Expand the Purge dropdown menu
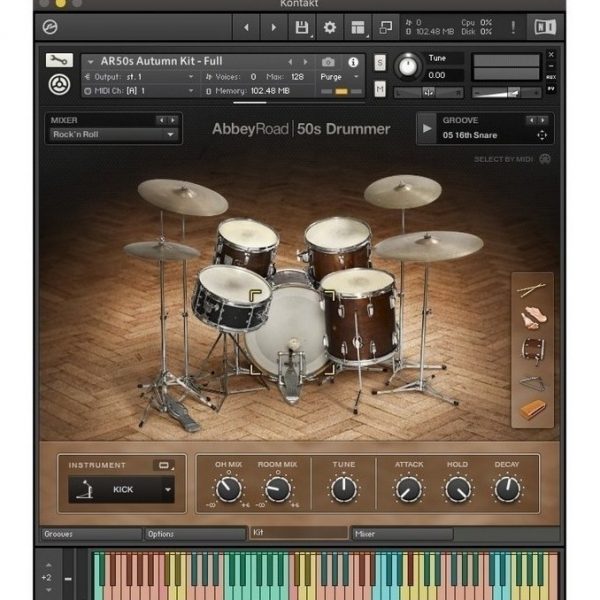 click(339, 77)
